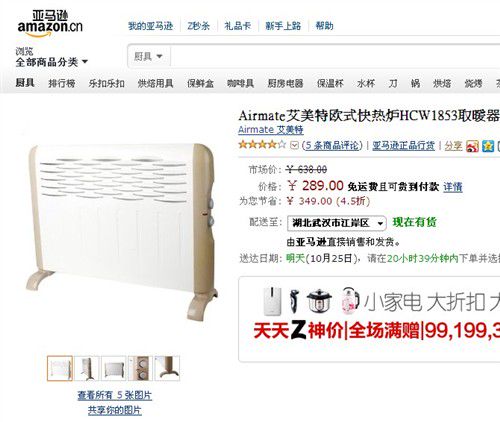Click the Airmate 艾美特 brand link
The height and width of the screenshot is (422, 500).
tap(271, 129)
